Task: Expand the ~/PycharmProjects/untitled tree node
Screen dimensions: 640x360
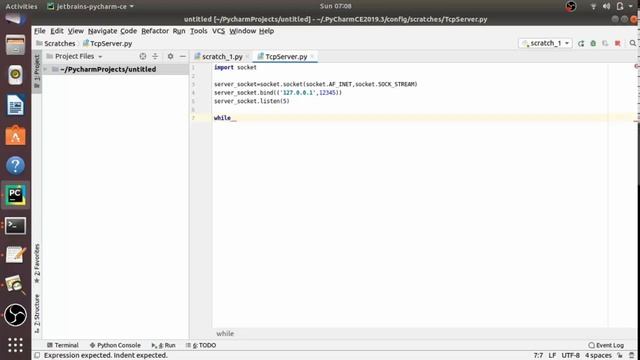Action: (46, 69)
